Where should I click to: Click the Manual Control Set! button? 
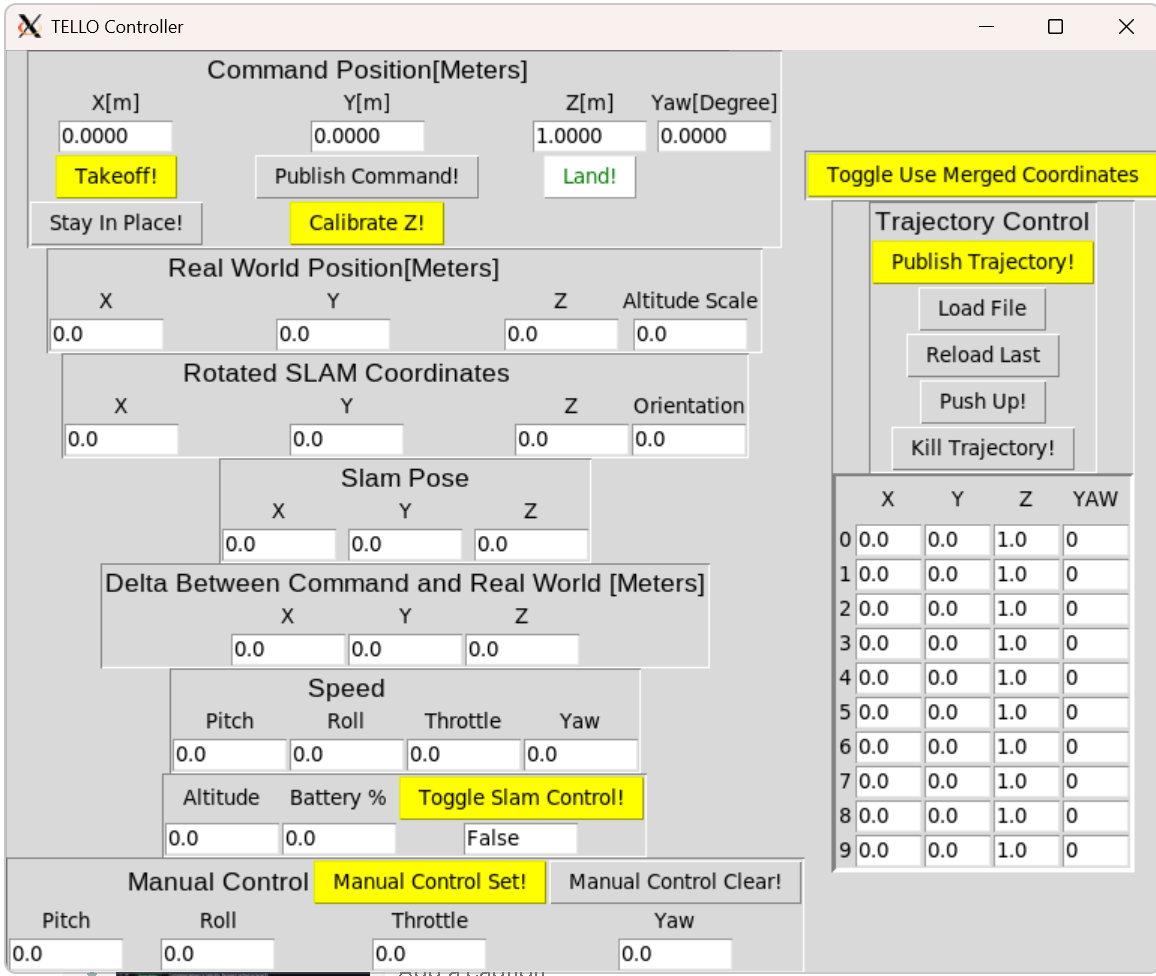click(x=429, y=882)
